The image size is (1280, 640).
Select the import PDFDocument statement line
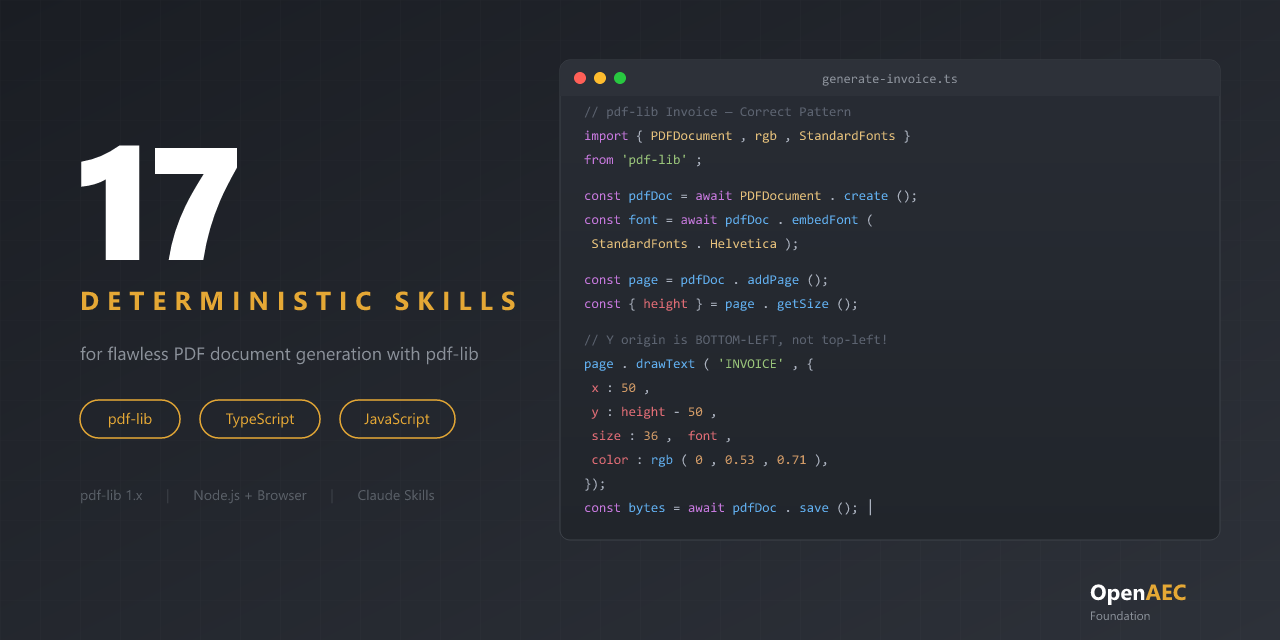(x=746, y=135)
